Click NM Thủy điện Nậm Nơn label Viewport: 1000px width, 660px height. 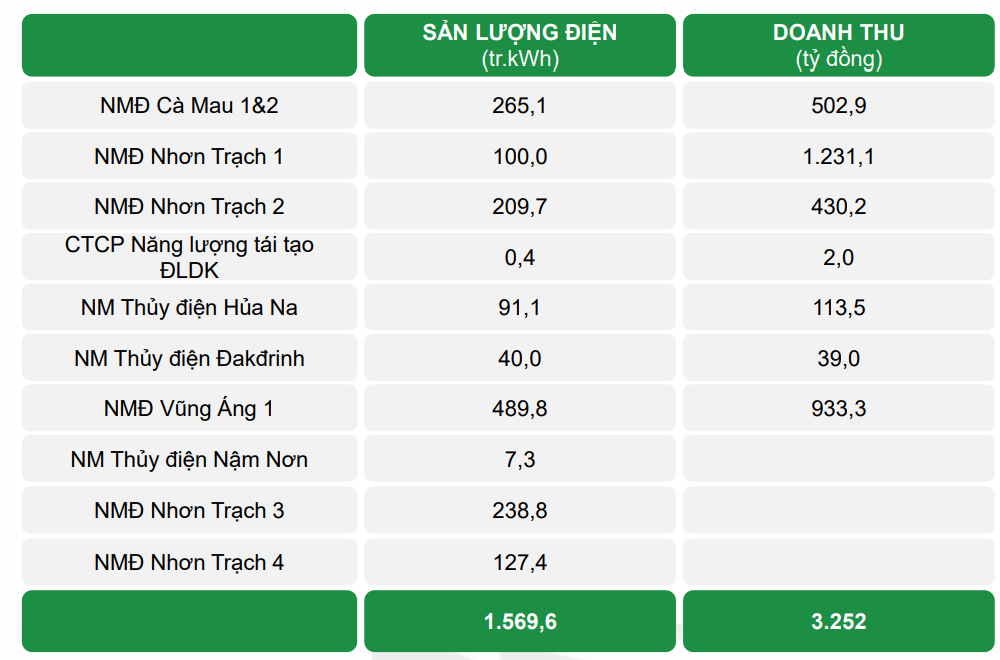[189, 460]
